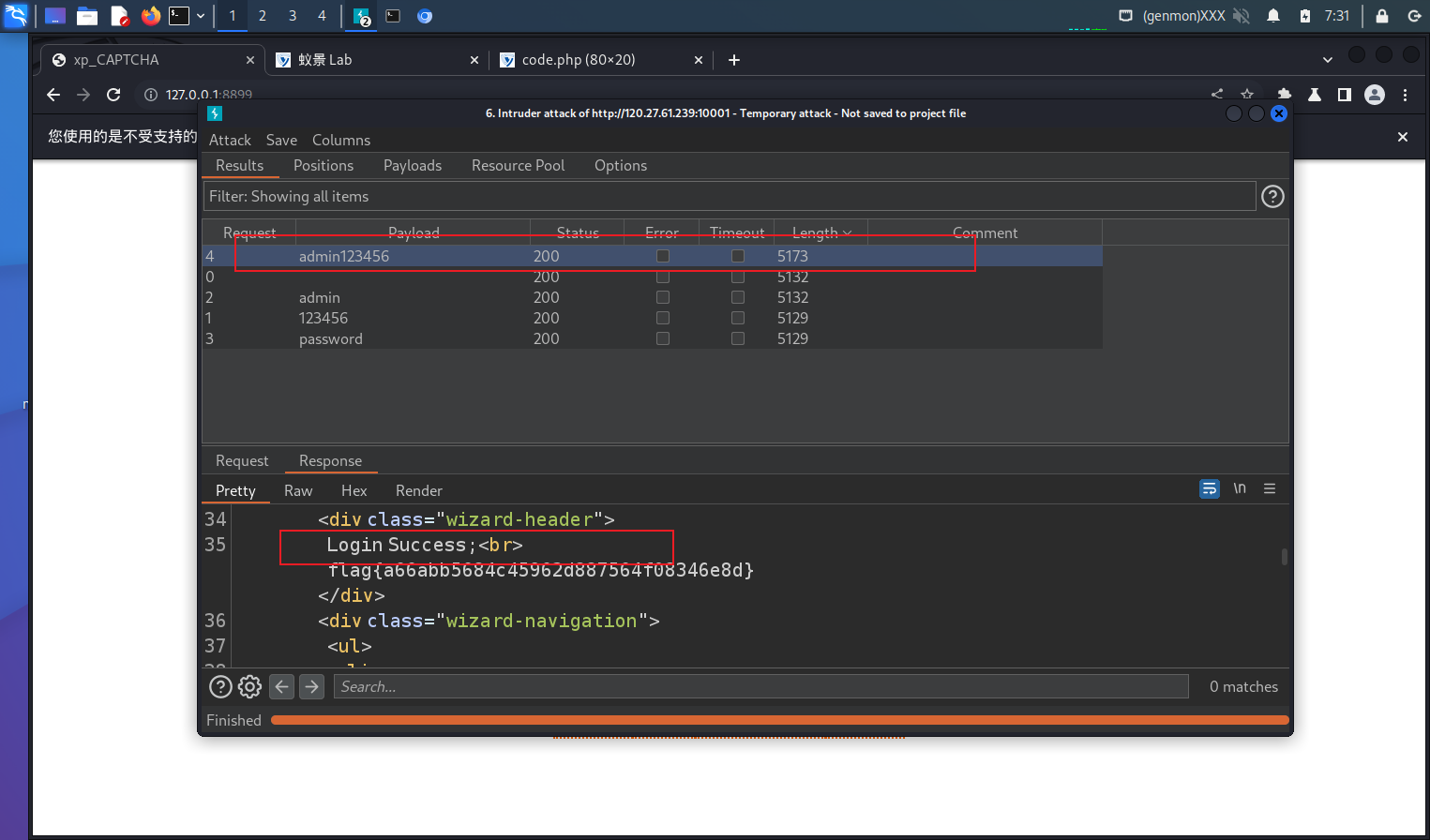
Task: Switch to the Resource Pool tab
Action: click(x=518, y=165)
